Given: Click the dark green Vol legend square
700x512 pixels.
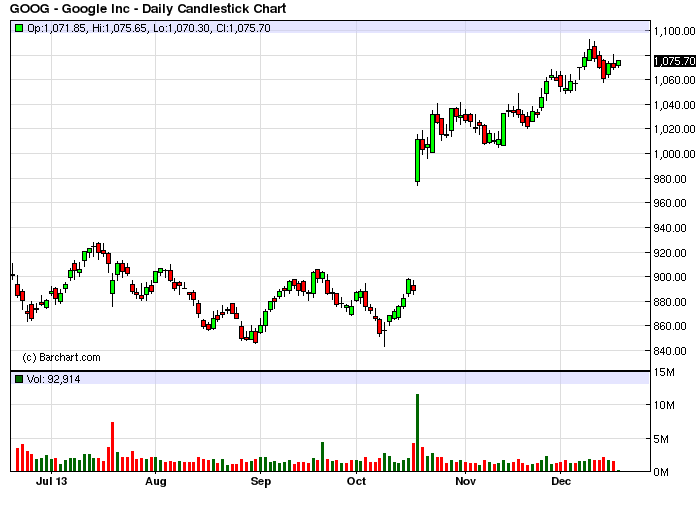Looking at the screenshot, I should (19, 379).
